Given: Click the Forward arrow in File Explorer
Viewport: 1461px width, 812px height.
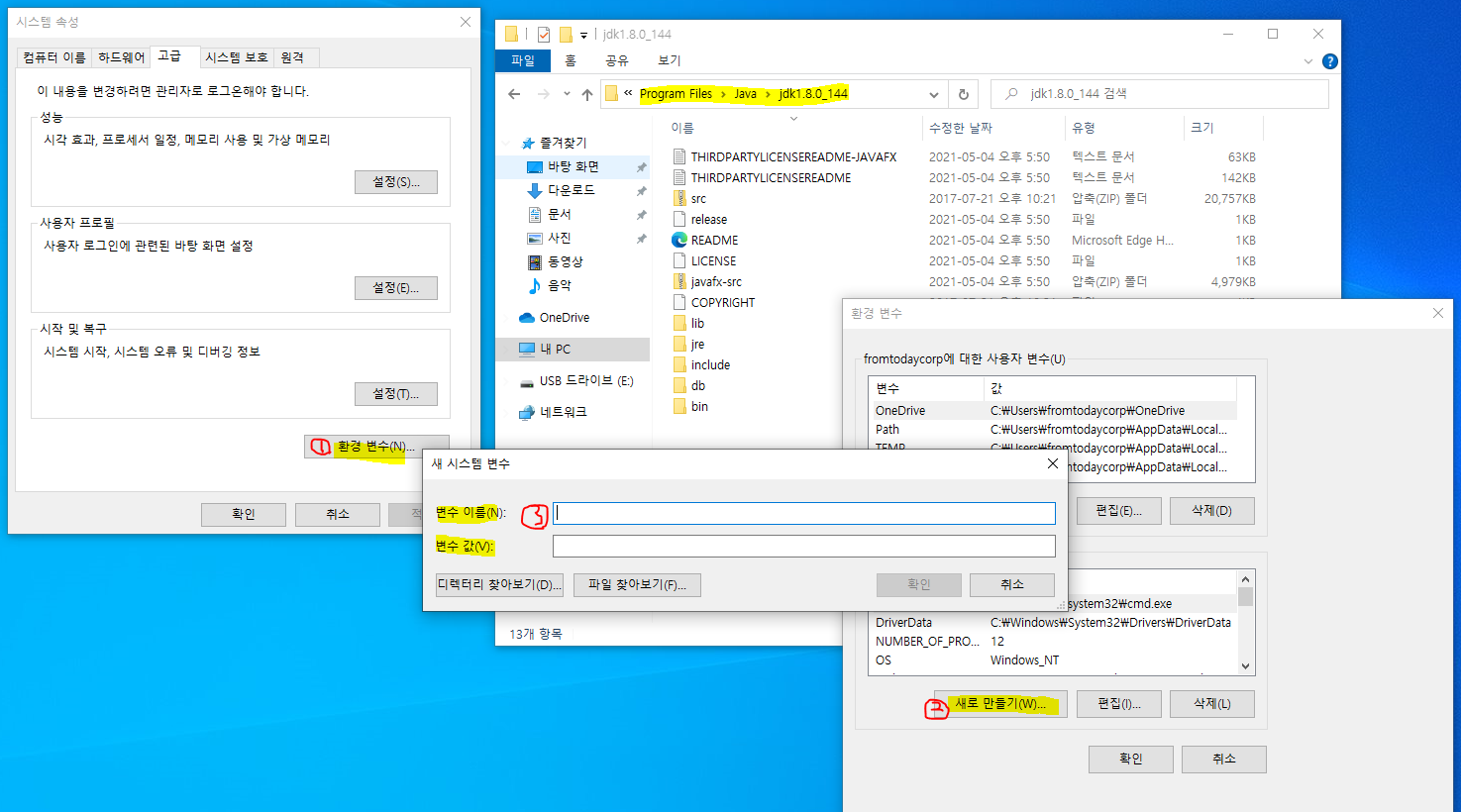Looking at the screenshot, I should (543, 94).
